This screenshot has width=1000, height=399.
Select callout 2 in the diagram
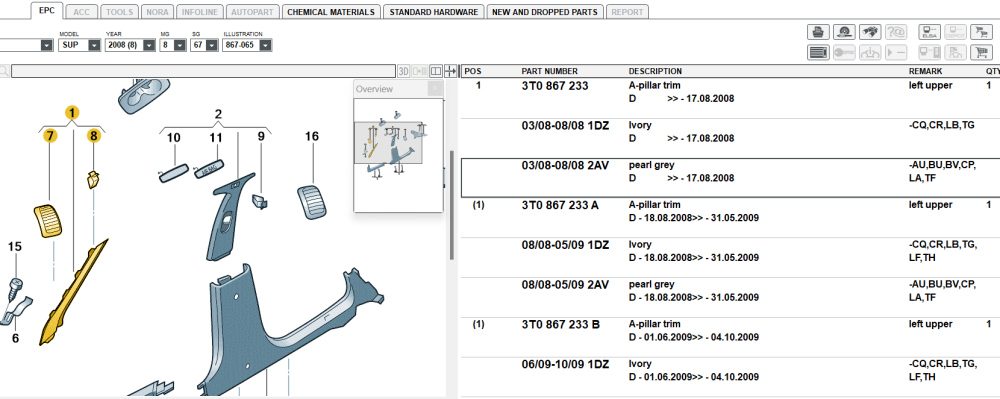coord(218,115)
